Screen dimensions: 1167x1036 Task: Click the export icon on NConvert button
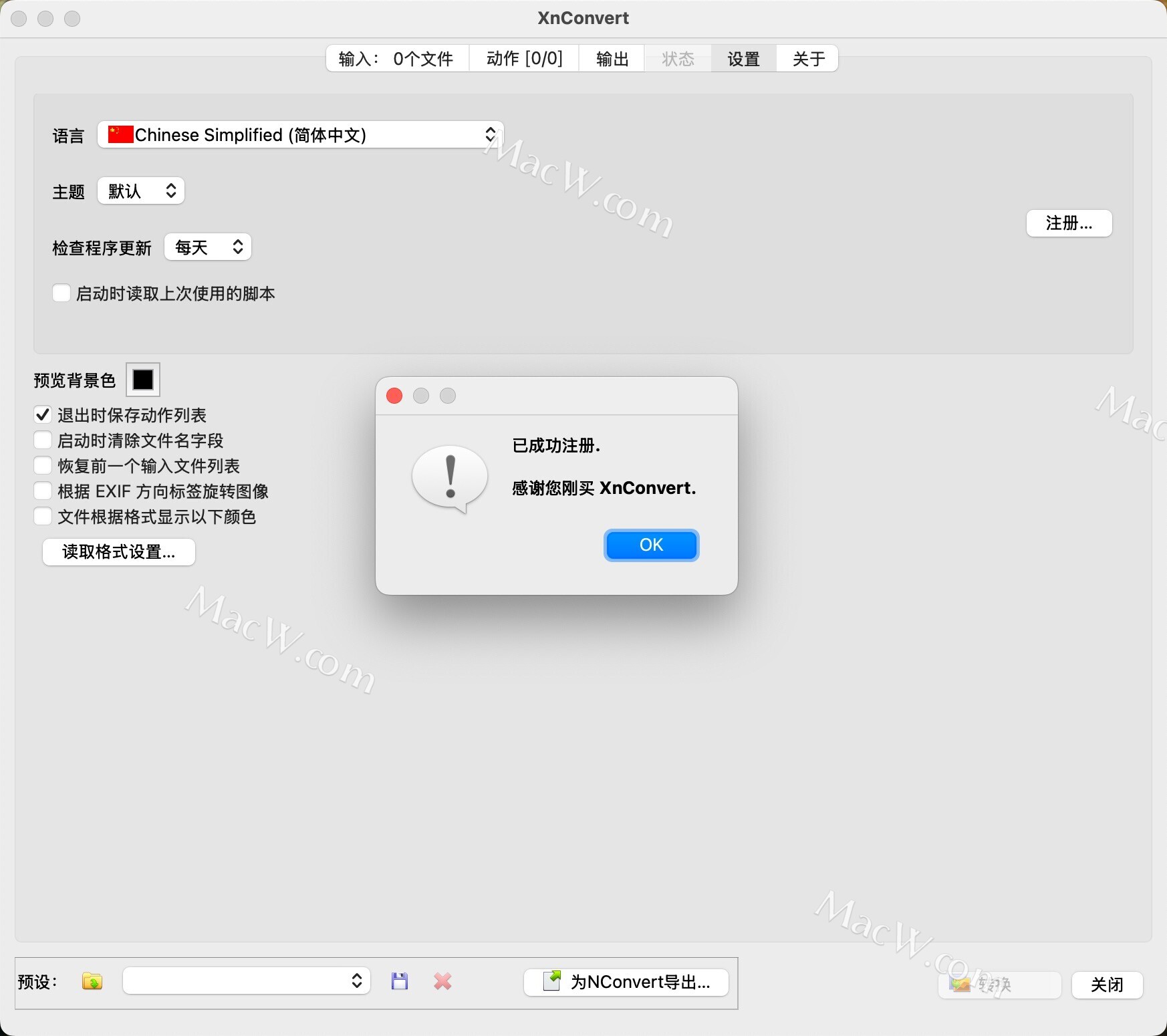pos(552,981)
